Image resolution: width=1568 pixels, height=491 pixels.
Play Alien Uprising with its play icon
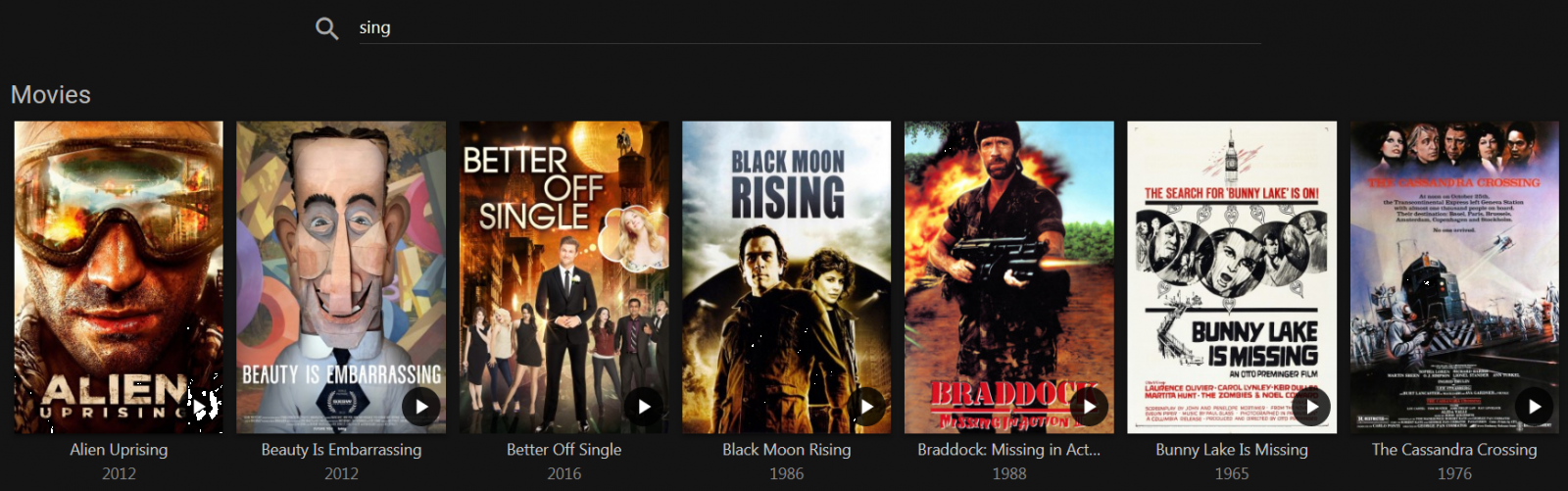(x=199, y=407)
